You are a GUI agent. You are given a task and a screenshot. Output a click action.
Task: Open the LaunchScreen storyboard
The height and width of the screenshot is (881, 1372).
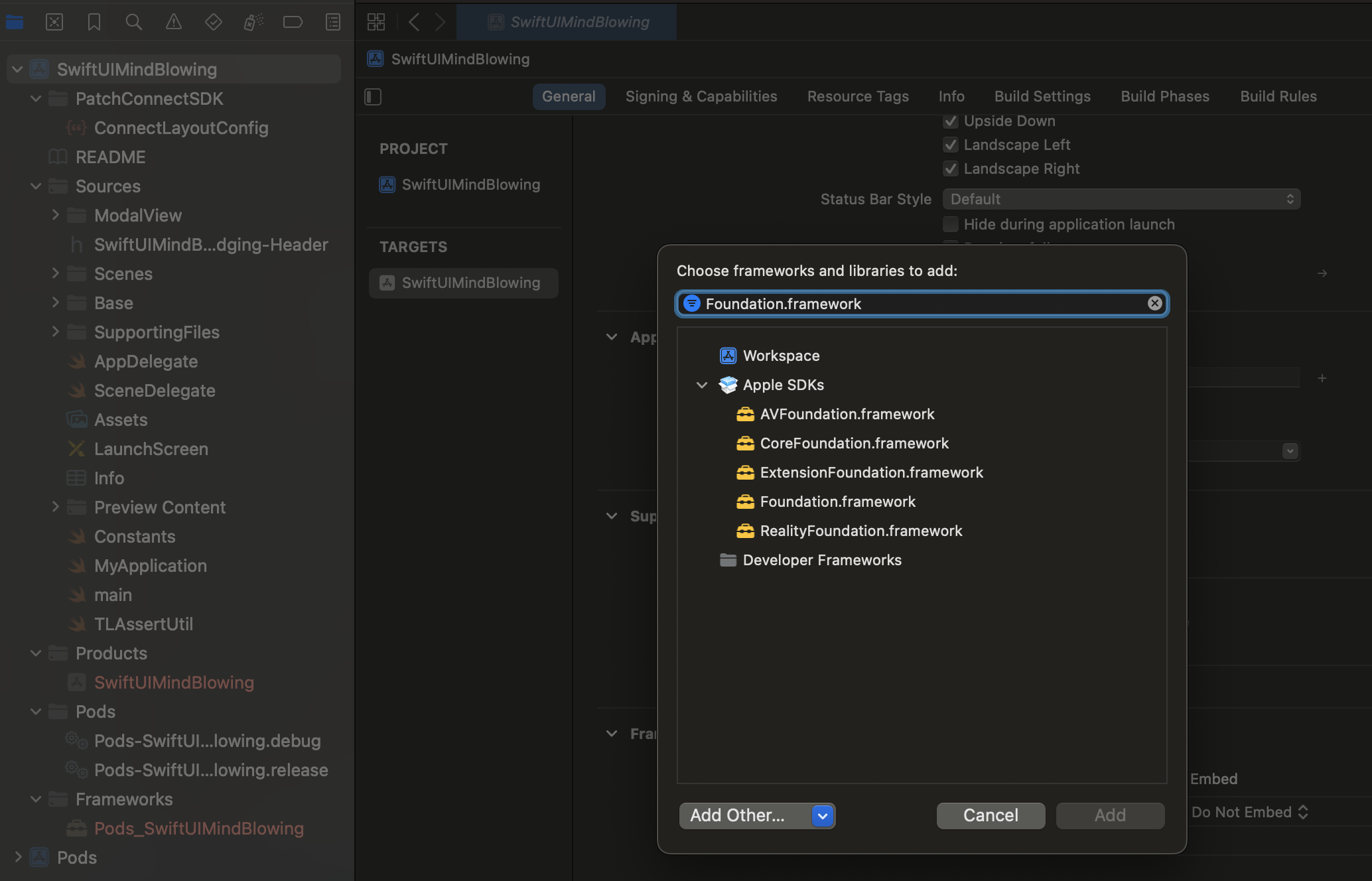[151, 448]
